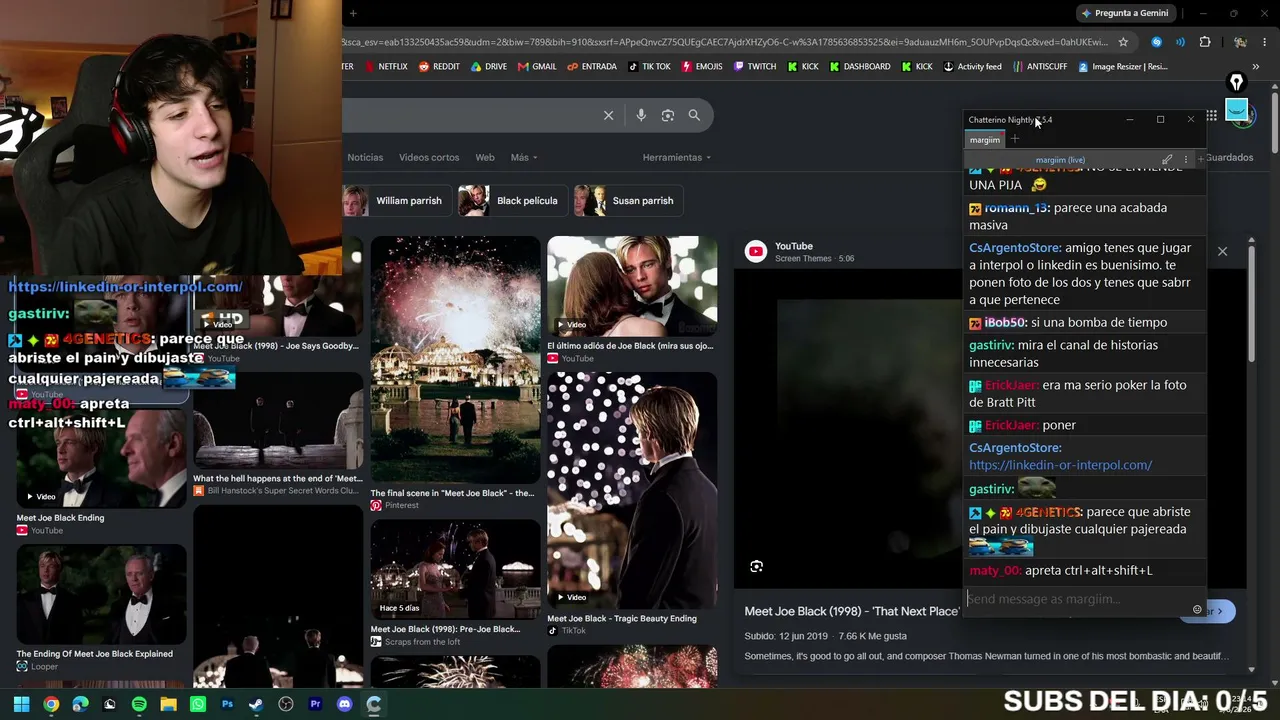Bookmark this page with the star icon

1123,42
